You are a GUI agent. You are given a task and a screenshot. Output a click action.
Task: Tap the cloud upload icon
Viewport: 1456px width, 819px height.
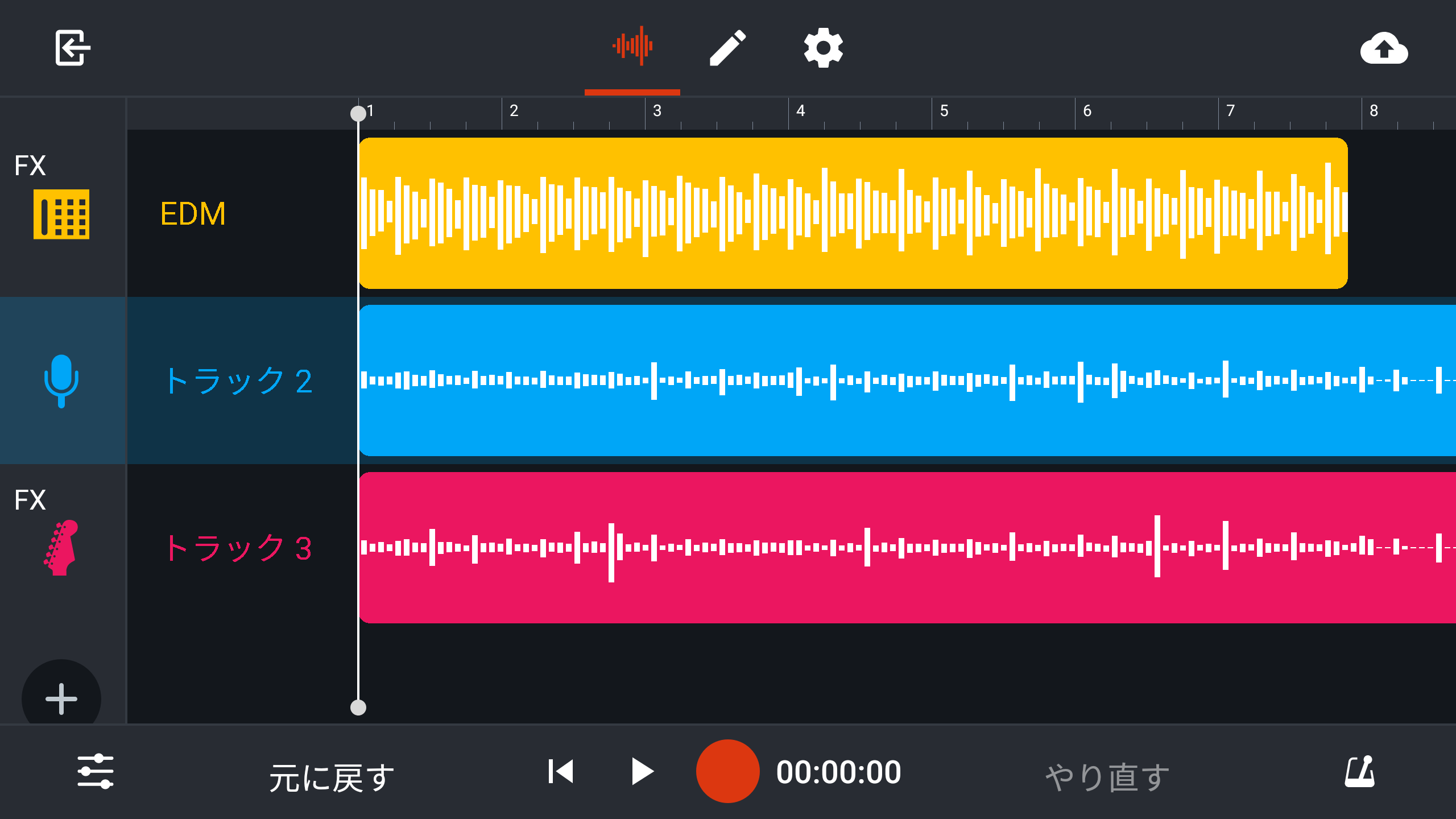click(1384, 48)
